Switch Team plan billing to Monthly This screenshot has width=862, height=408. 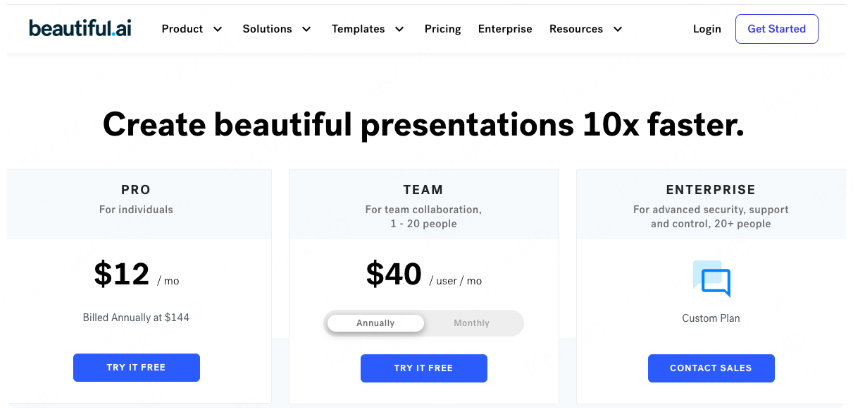click(471, 323)
